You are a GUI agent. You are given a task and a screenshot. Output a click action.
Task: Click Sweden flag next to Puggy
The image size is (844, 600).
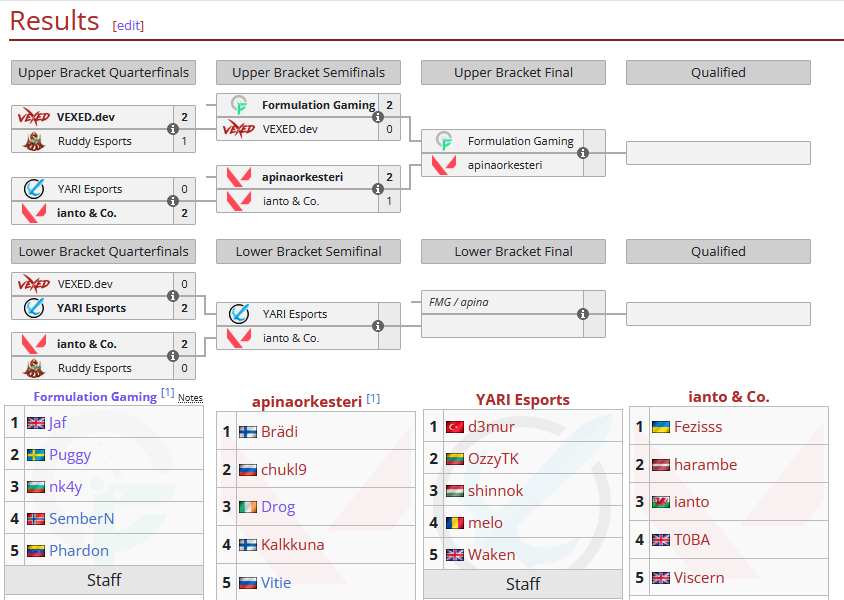(x=36, y=455)
